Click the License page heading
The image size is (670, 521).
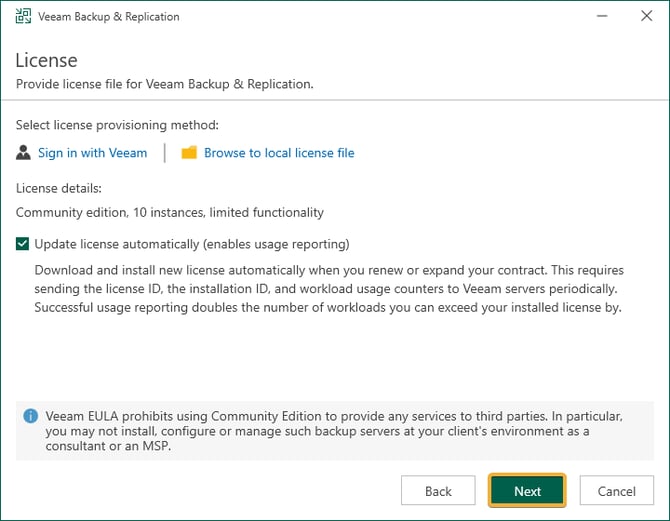pos(47,60)
